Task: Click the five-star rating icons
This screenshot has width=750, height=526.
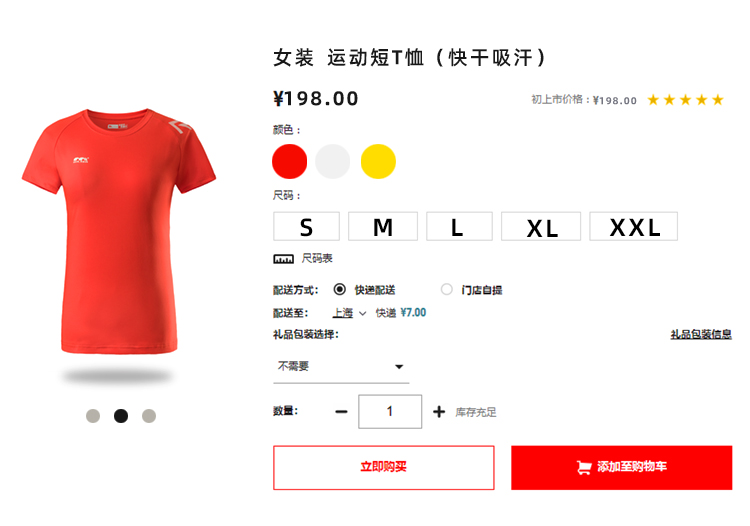Action: pos(685,100)
